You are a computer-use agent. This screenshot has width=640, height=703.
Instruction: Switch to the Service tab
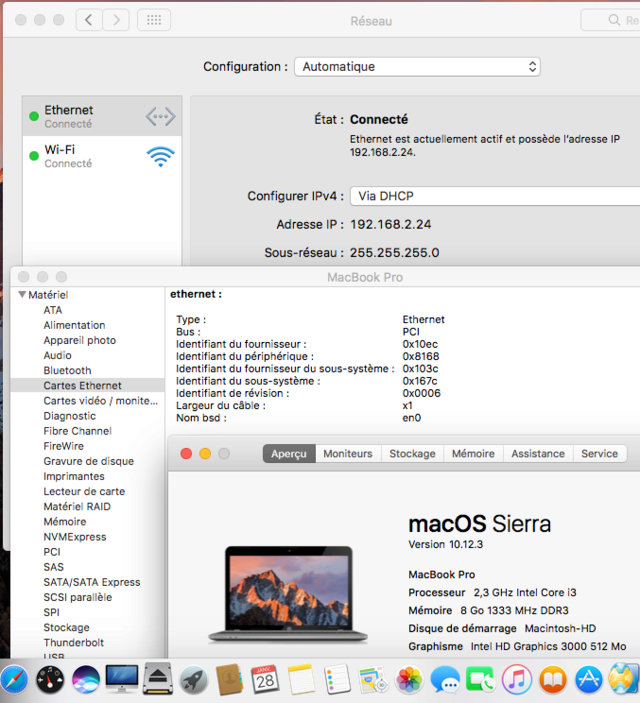point(600,454)
